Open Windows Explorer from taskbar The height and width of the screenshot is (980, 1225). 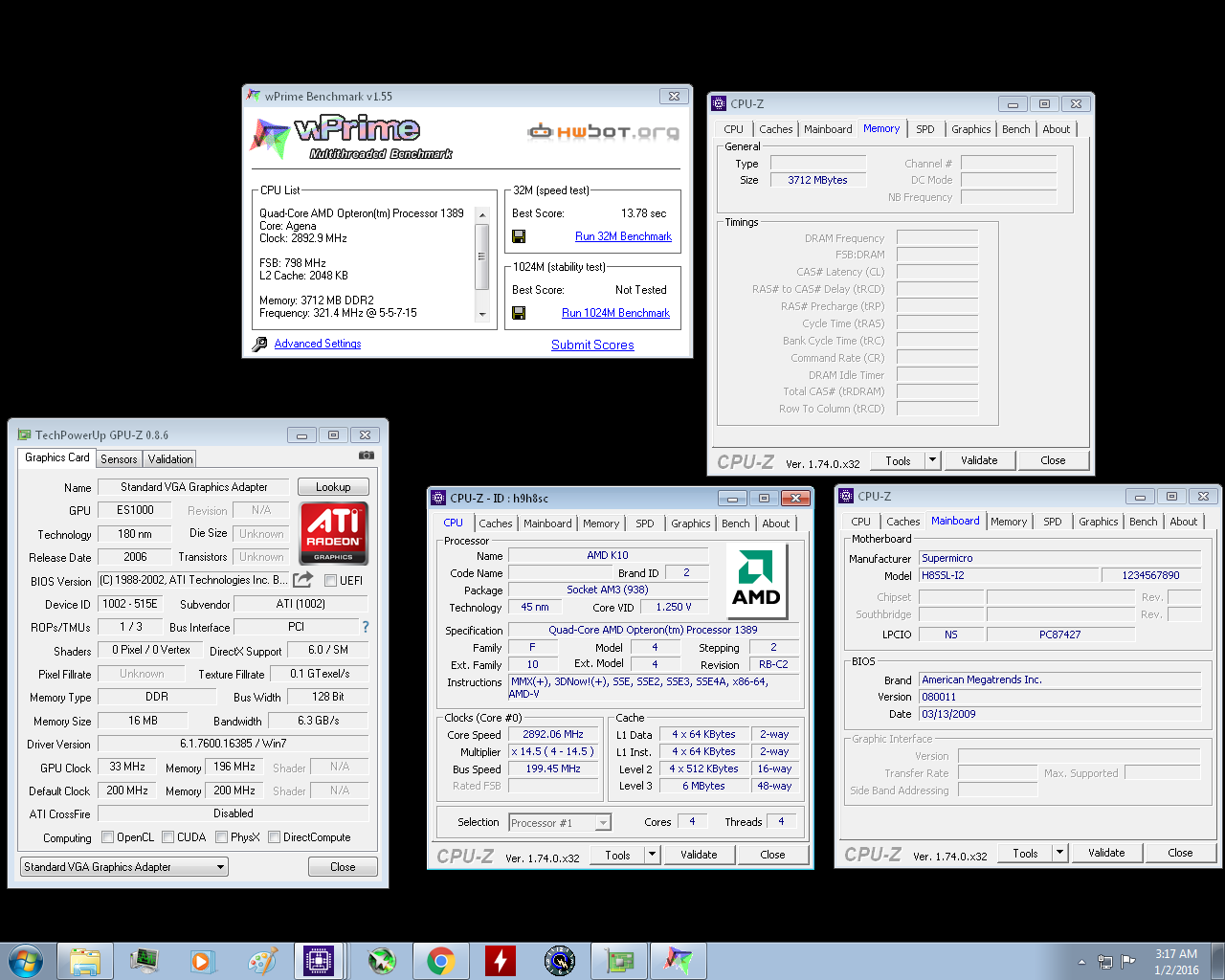click(x=85, y=961)
